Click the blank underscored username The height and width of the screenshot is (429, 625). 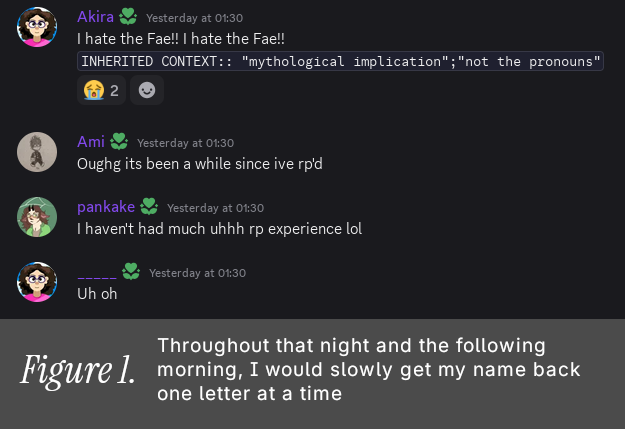(96, 272)
